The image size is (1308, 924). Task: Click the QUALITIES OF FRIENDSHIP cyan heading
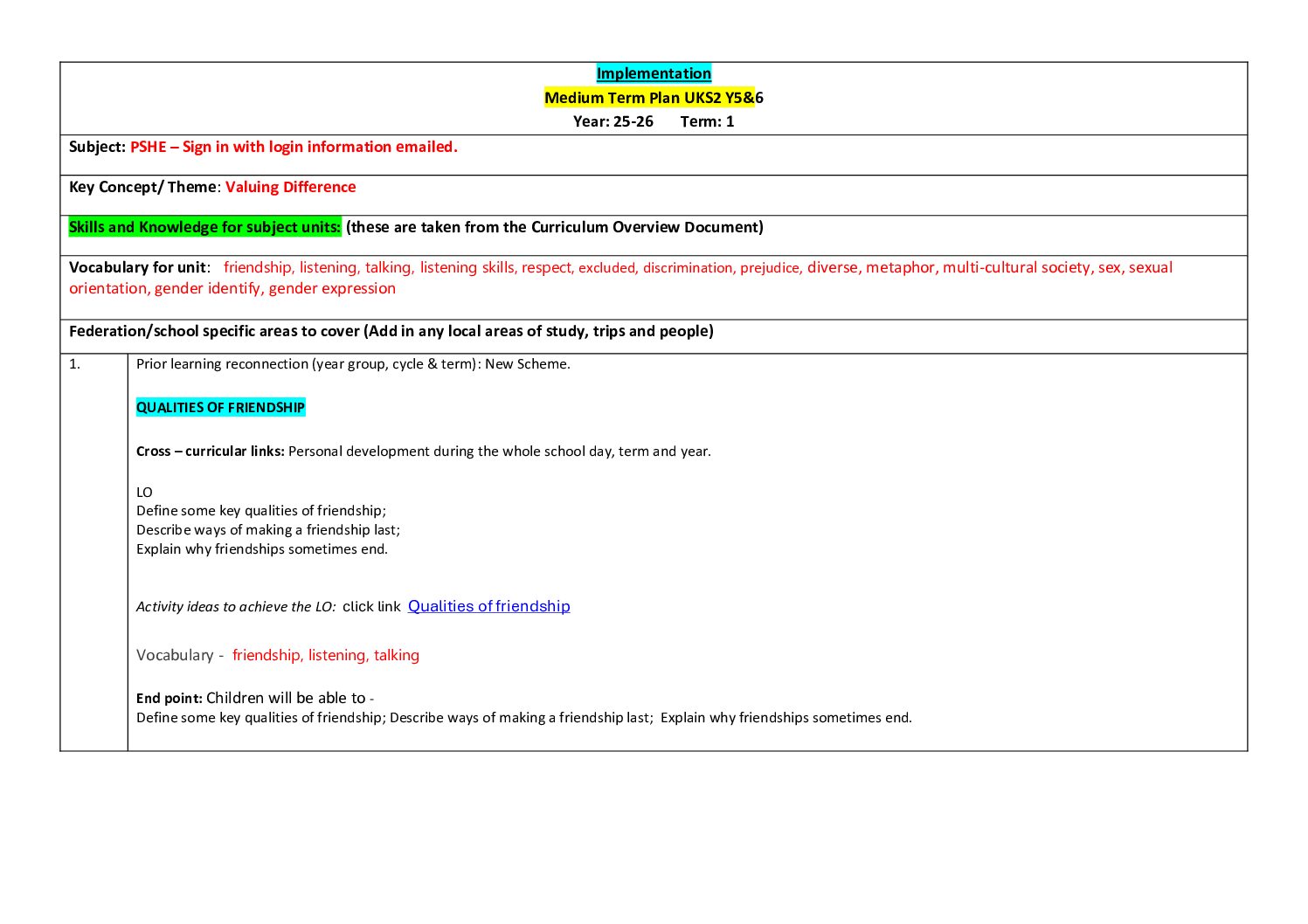point(220,407)
